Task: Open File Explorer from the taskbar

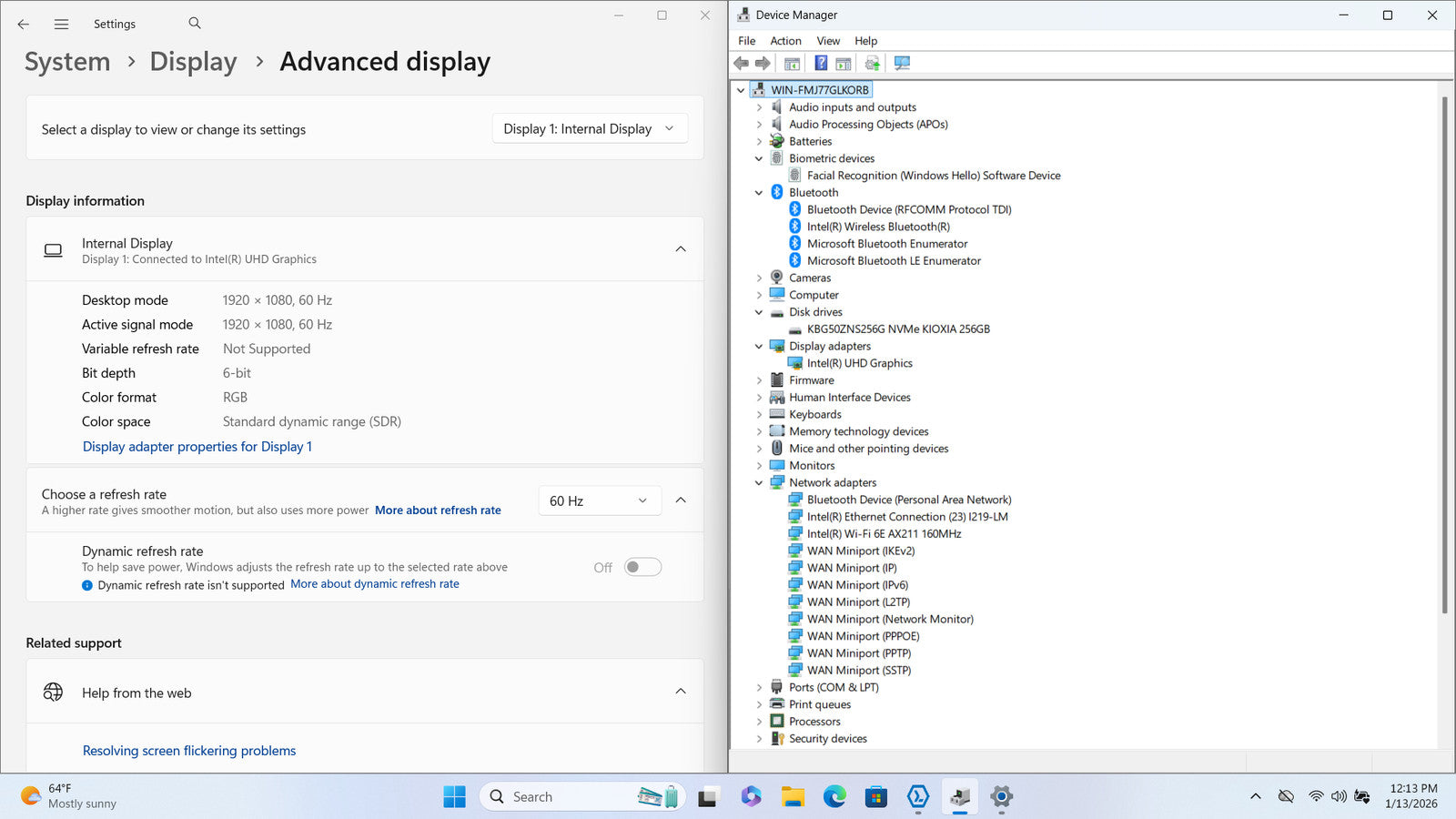Action: (793, 797)
